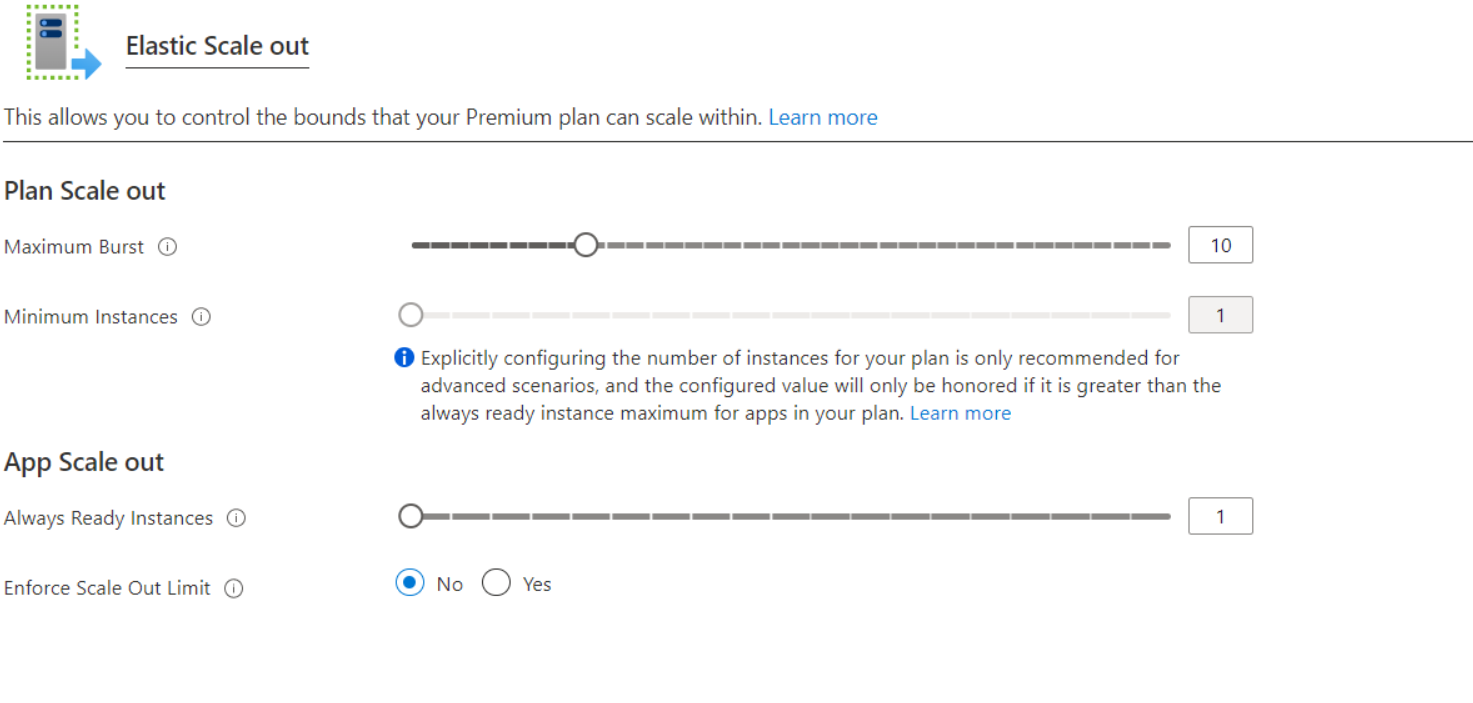The image size is (1473, 703).
Task: Open the Maximum Burst info tooltip
Action: point(167,247)
